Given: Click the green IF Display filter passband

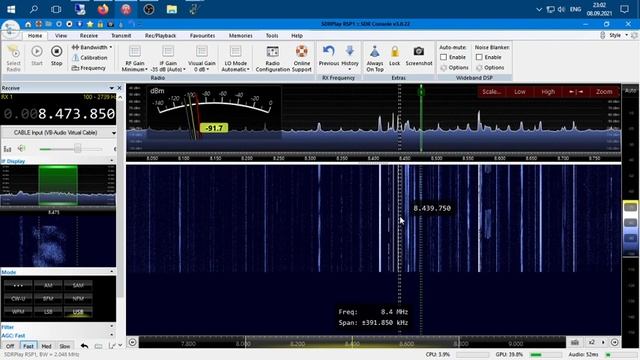Looking at the screenshot, I should pos(58,185).
